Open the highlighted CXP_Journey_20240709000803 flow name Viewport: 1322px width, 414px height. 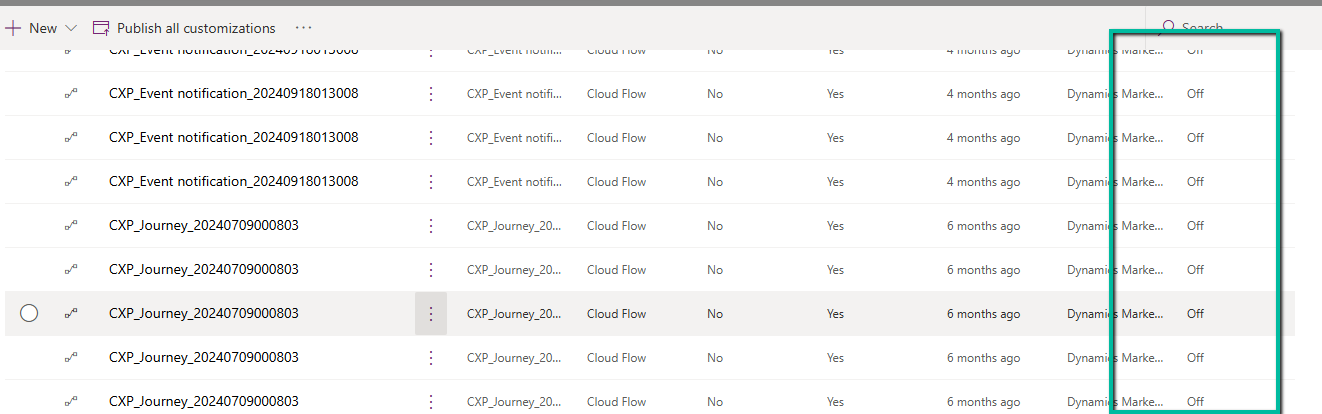point(203,313)
